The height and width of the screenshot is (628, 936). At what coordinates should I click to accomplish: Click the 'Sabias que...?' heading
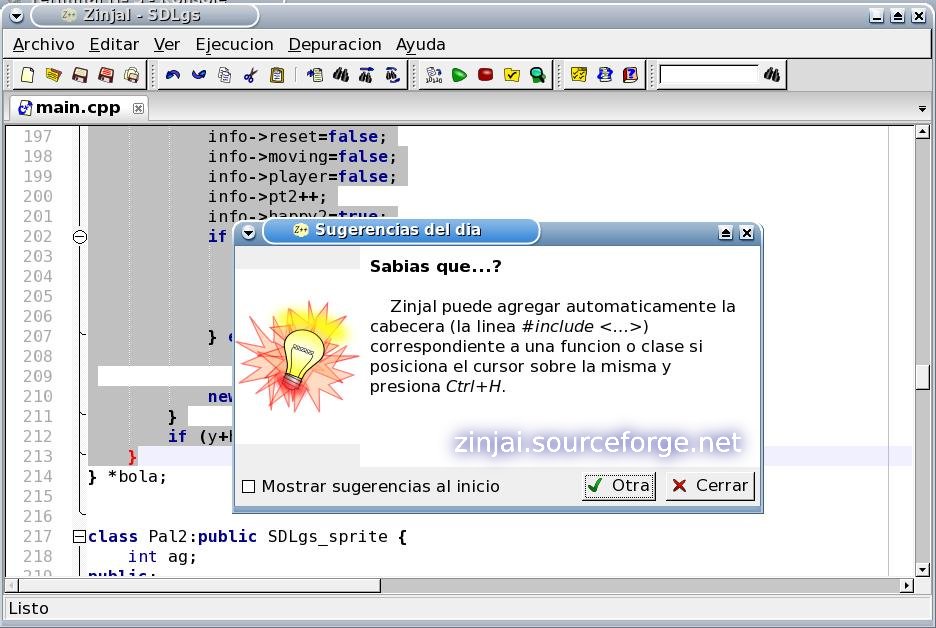coord(436,266)
